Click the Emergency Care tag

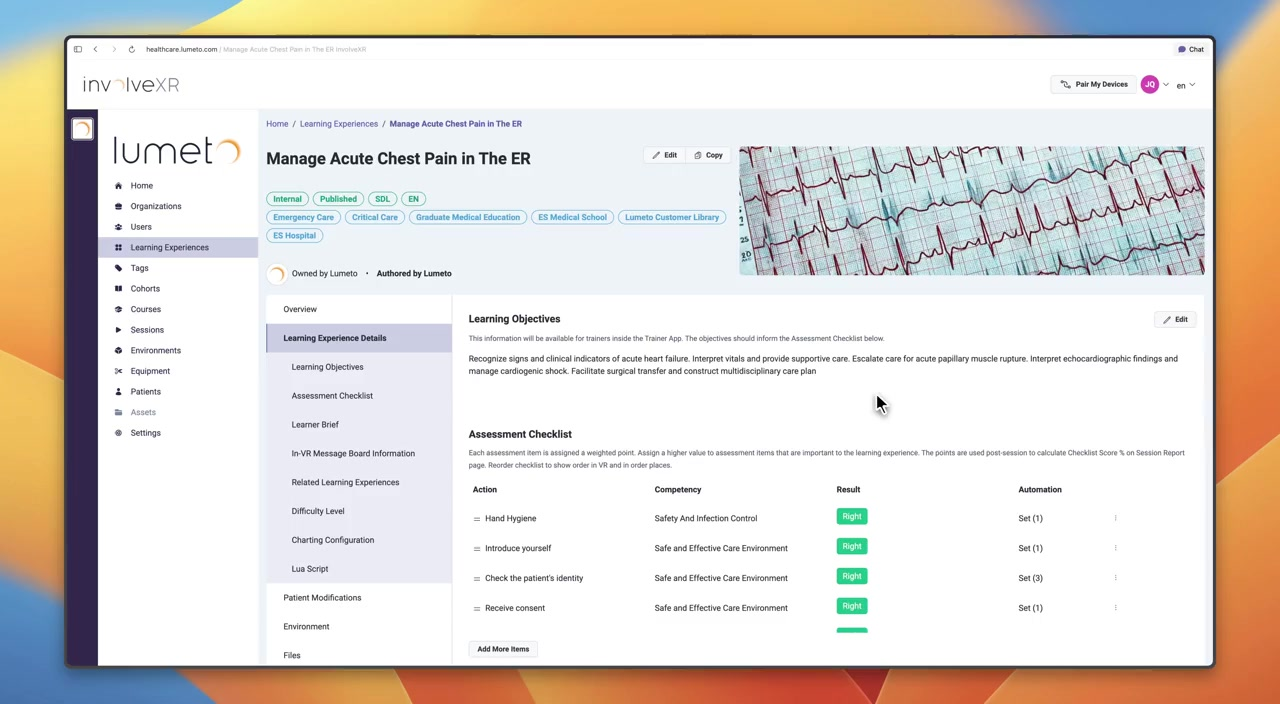coord(303,217)
